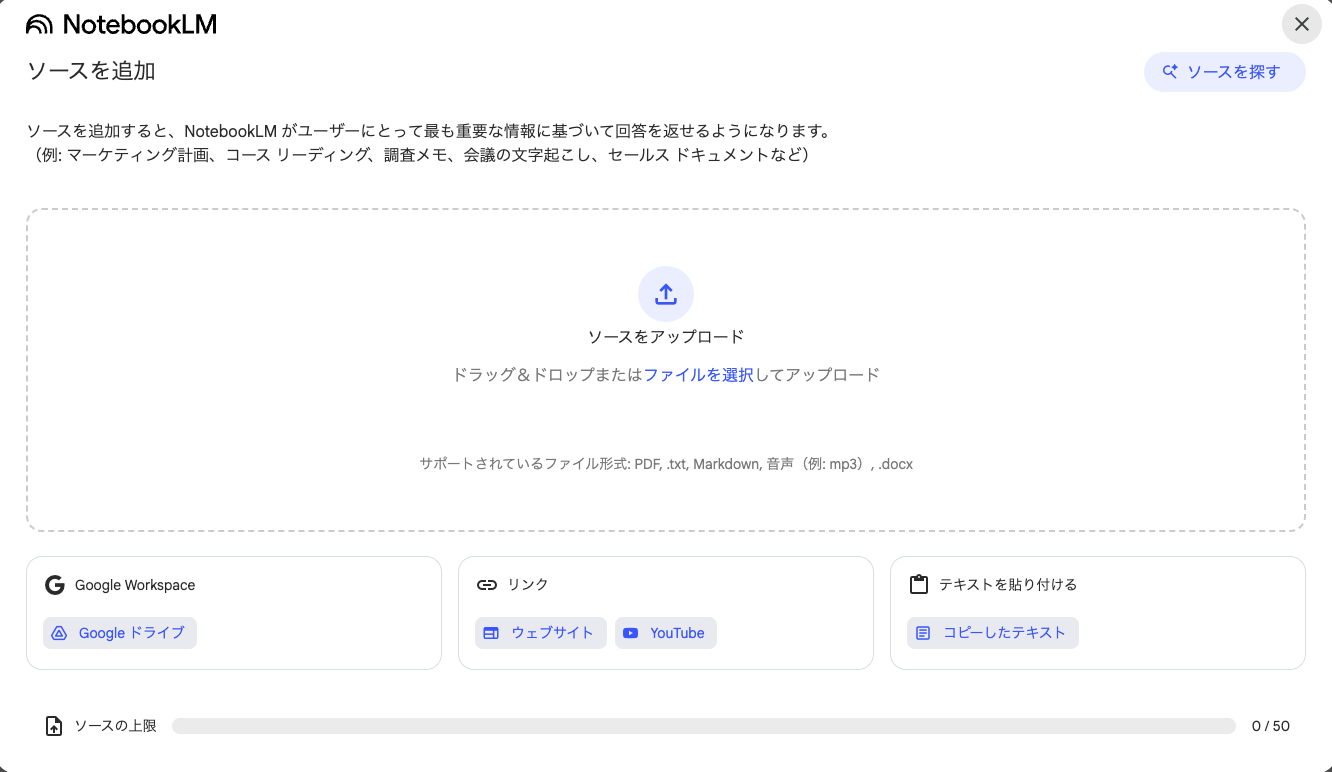The height and width of the screenshot is (772, 1332).
Task: Click the website icon inside the ウェブサイト chip
Action: 491,632
